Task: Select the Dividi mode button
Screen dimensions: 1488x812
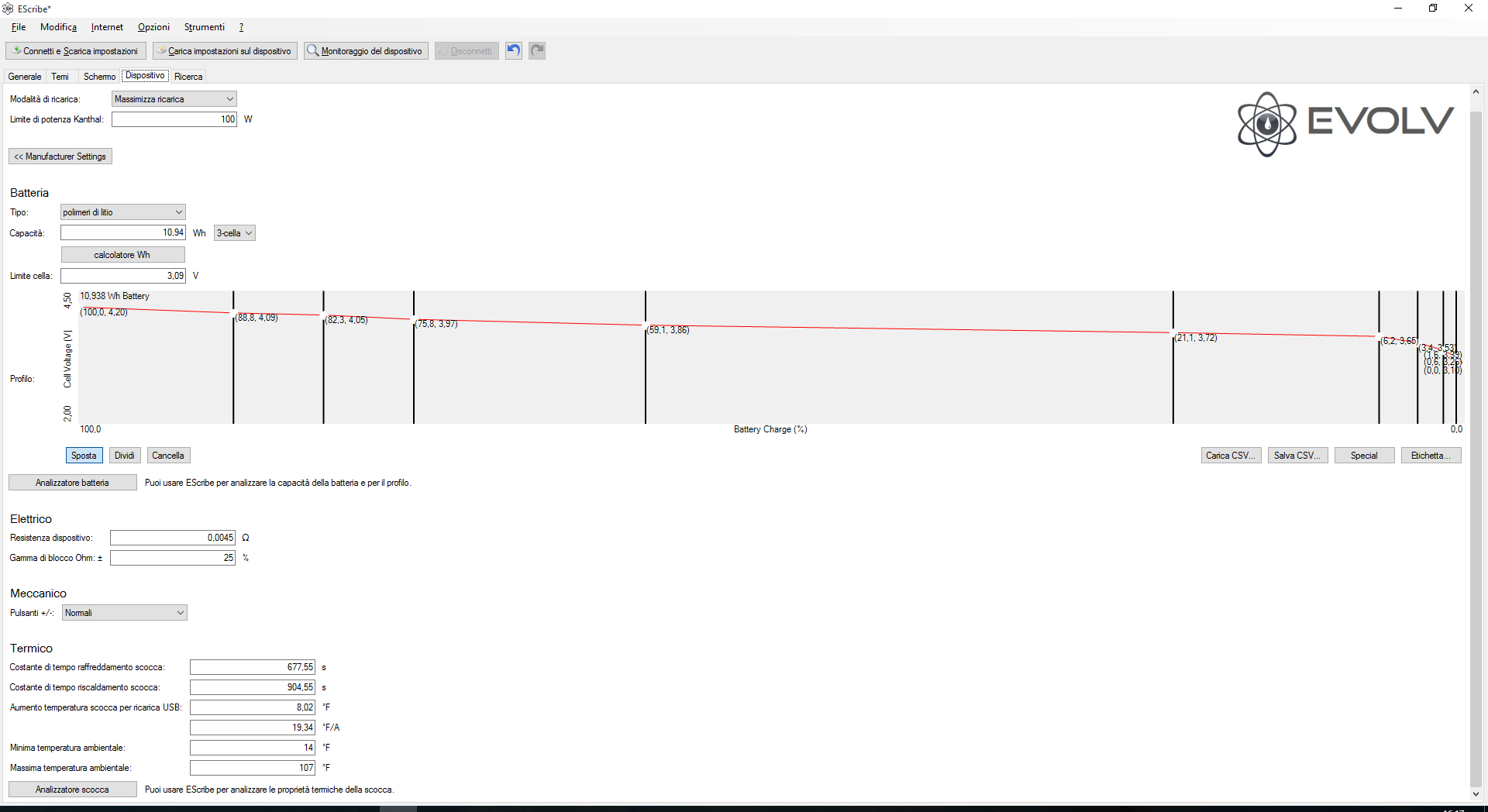Action: point(125,456)
